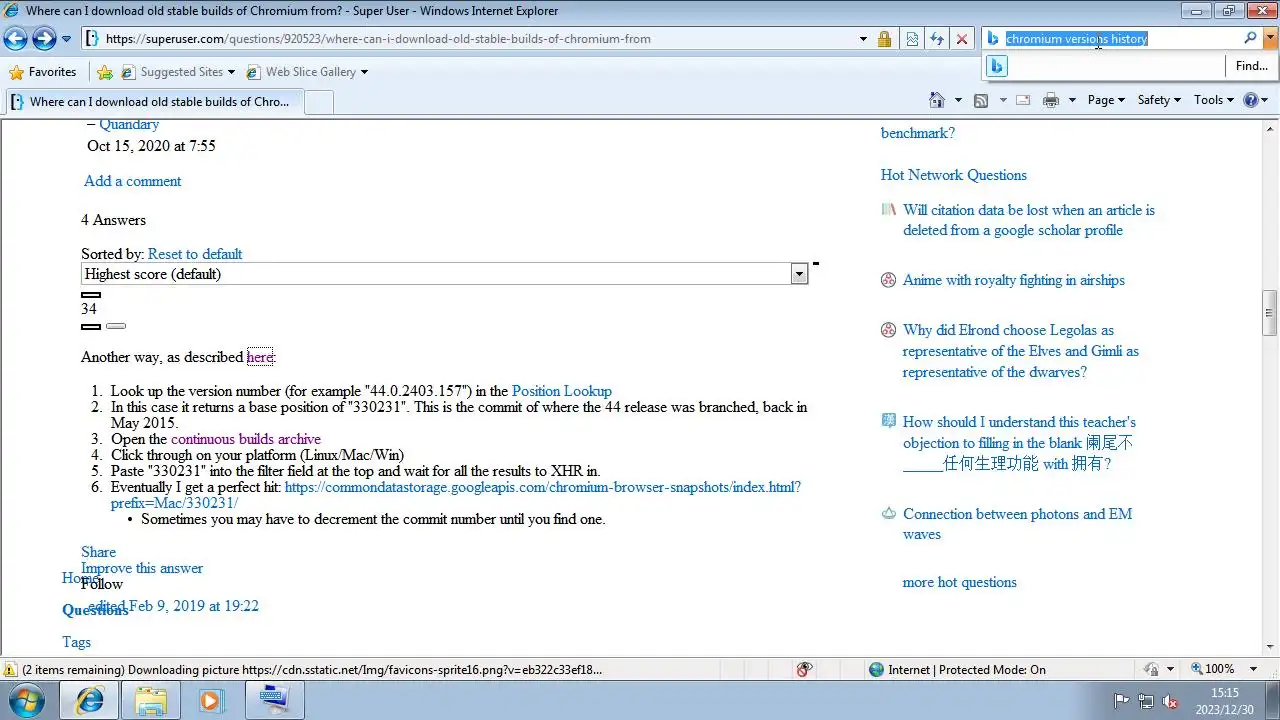
Task: Open Suggested Sites favorites item
Action: (x=178, y=72)
